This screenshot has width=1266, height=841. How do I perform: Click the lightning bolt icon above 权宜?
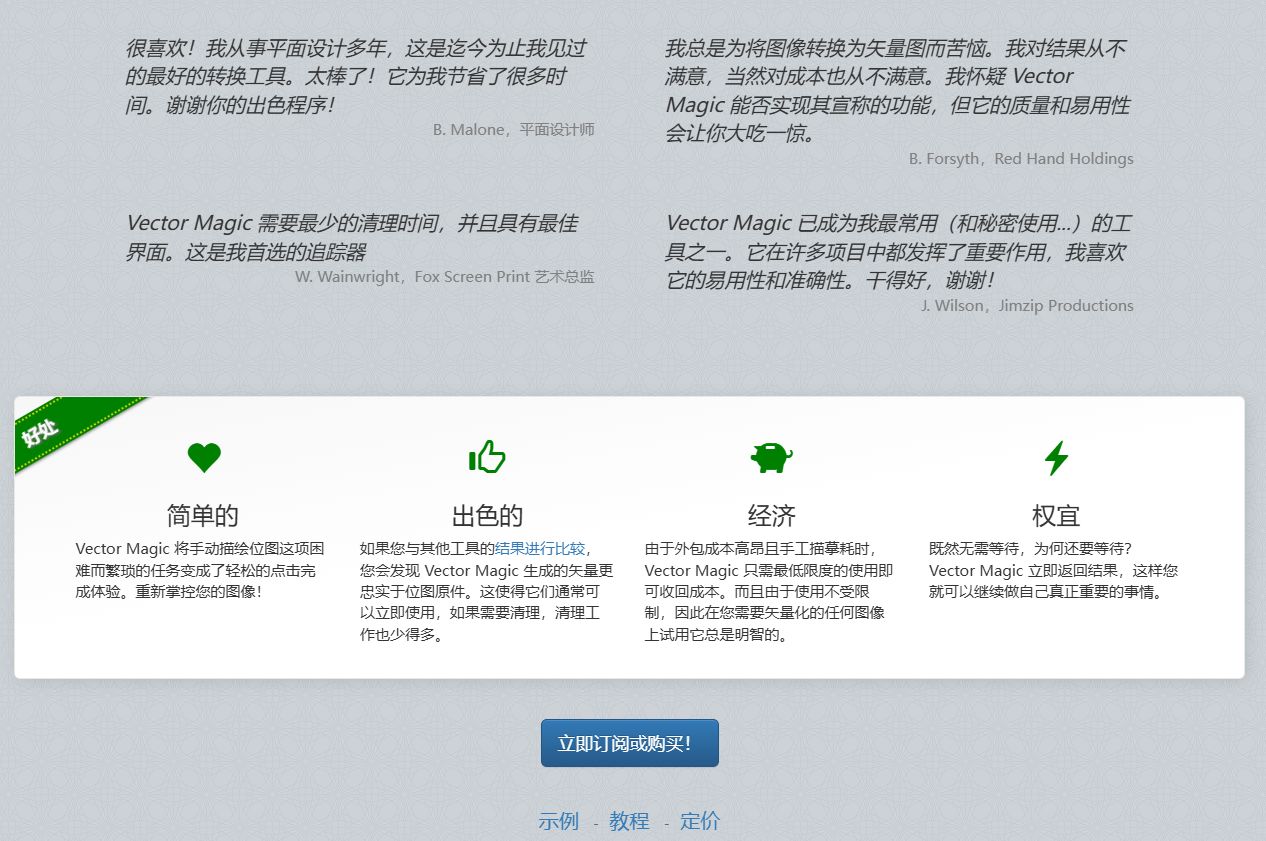click(x=1056, y=458)
